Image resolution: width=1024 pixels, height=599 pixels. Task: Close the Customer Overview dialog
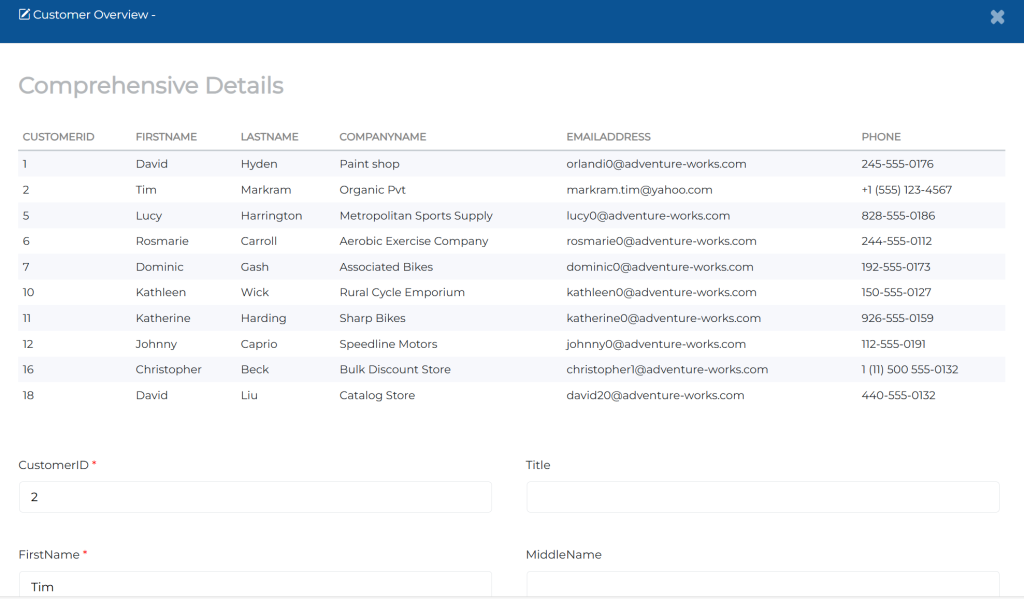997,17
